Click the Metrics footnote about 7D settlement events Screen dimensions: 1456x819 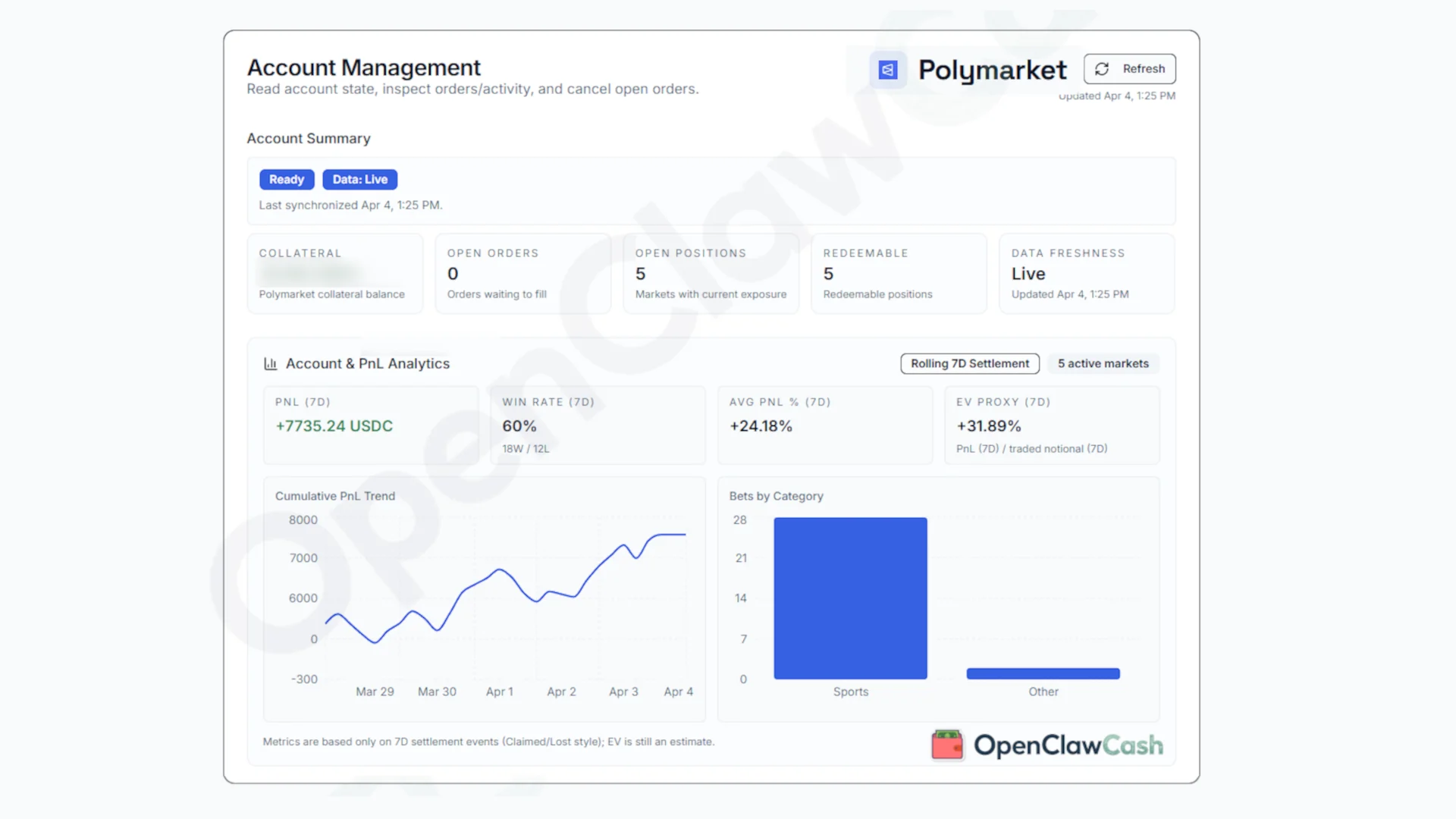click(x=488, y=742)
